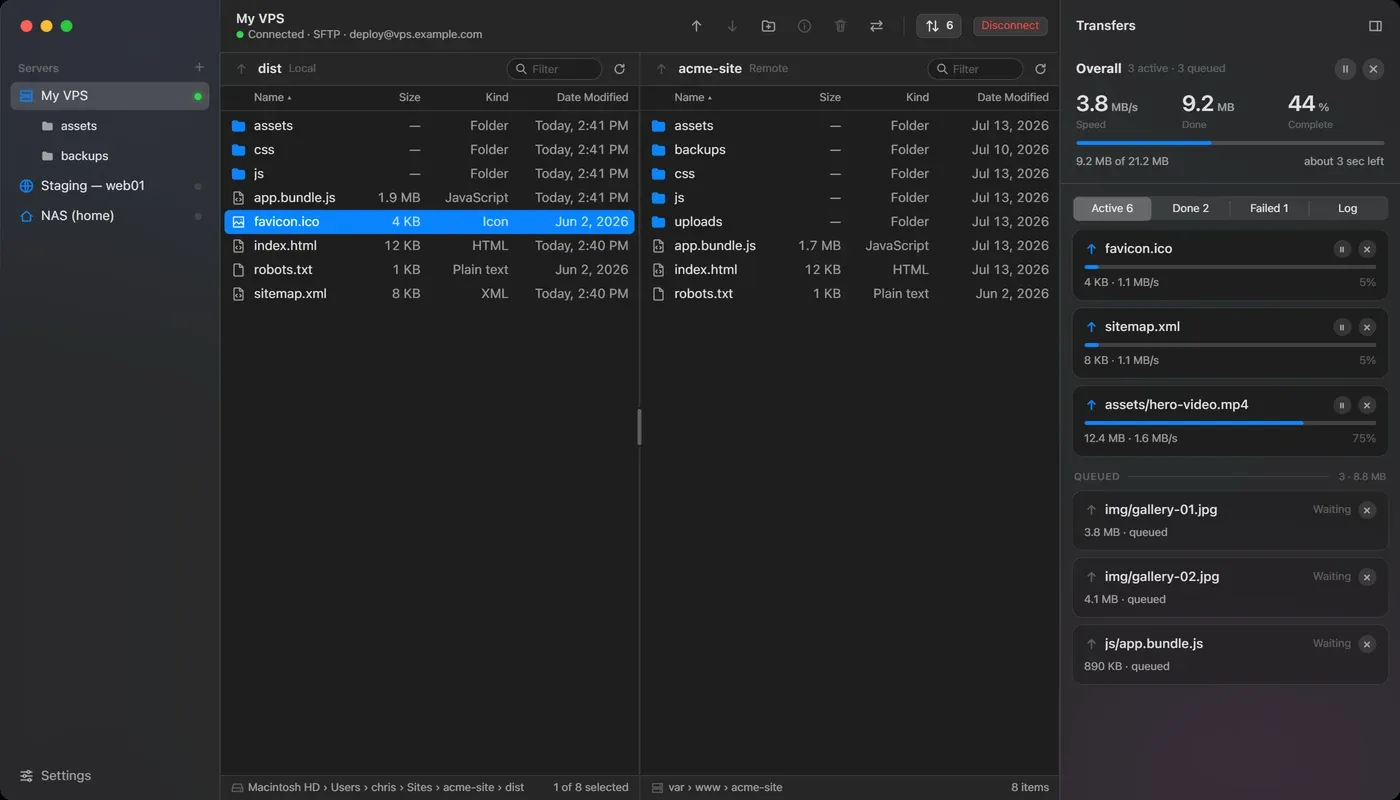Refresh the local dist listing
1400x800 pixels.
click(x=620, y=69)
